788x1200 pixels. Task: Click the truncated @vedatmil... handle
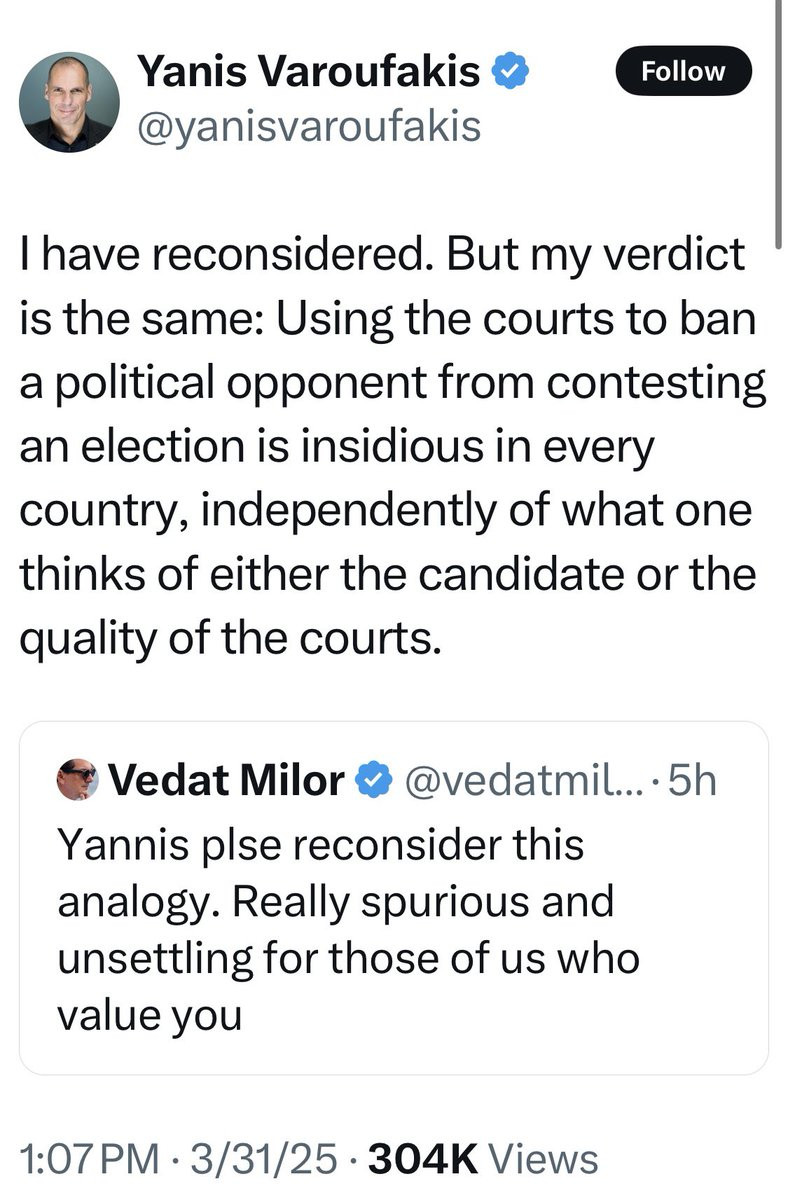pyautogui.click(x=524, y=781)
